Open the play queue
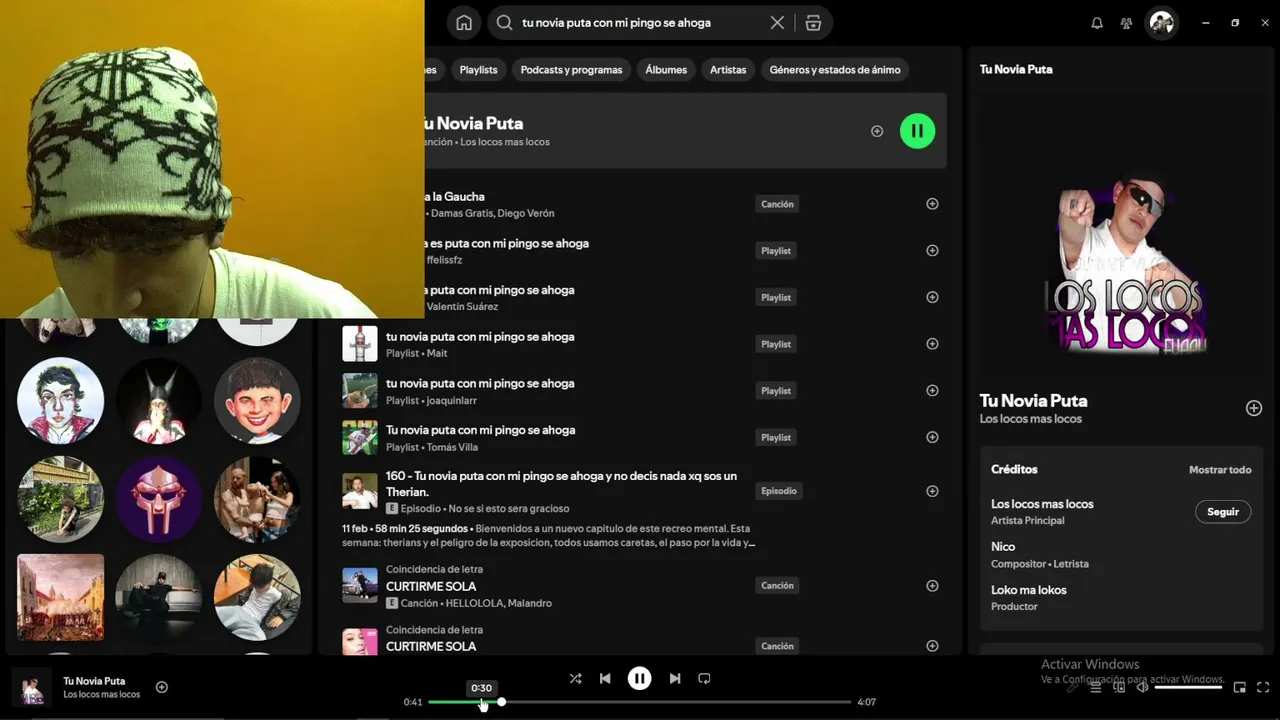The image size is (1280, 720). click(x=1096, y=687)
